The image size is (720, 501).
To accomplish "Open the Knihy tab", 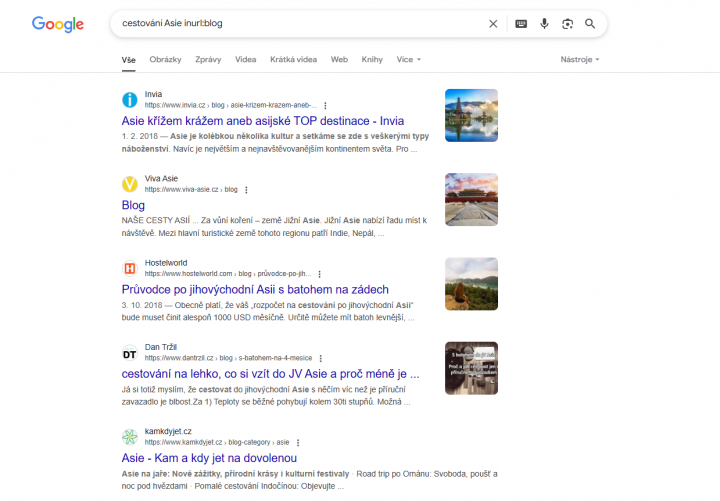I will click(x=372, y=60).
